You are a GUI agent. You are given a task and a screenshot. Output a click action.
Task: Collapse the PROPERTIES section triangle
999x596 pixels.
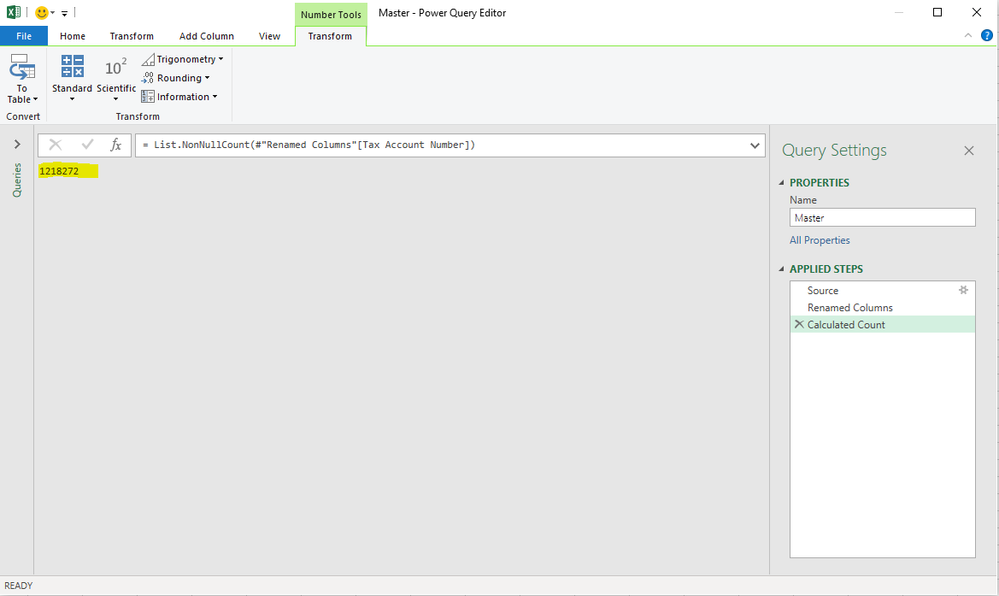point(782,182)
